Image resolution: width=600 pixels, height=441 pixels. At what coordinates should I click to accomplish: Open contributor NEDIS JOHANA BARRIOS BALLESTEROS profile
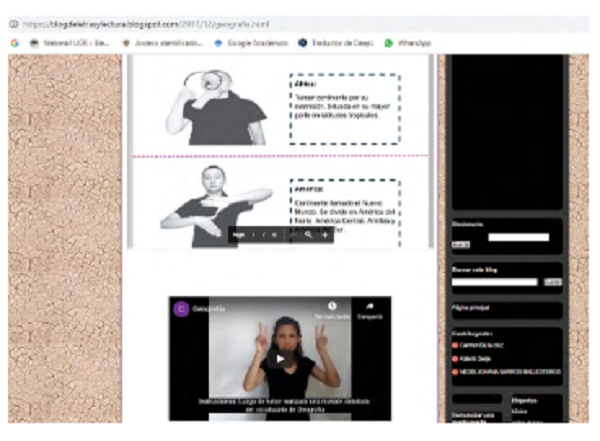pyautogui.click(x=510, y=371)
